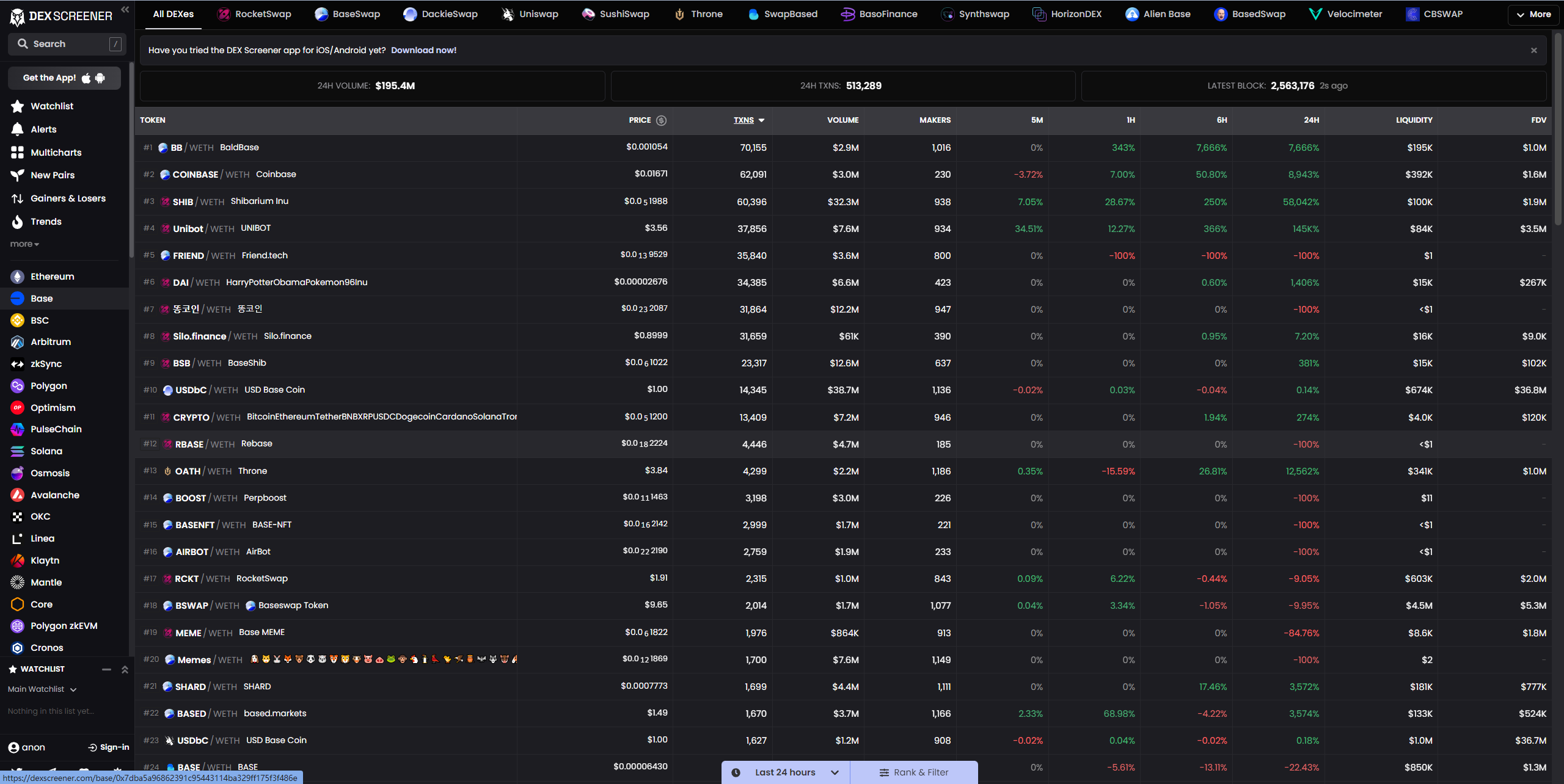Open the Last 24 hours dropdown
The height and width of the screenshot is (784, 1564).
point(785,772)
